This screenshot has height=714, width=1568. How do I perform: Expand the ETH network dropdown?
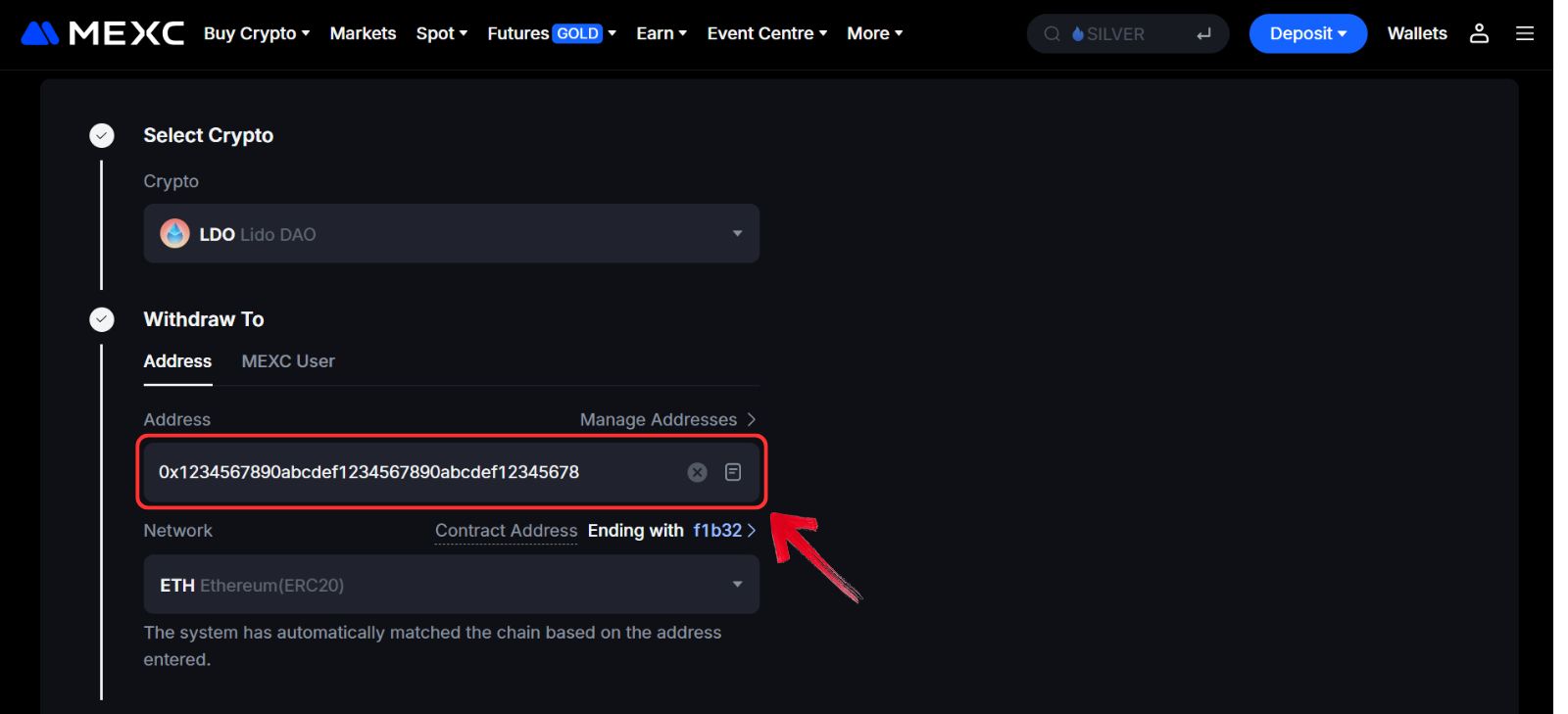(x=737, y=585)
